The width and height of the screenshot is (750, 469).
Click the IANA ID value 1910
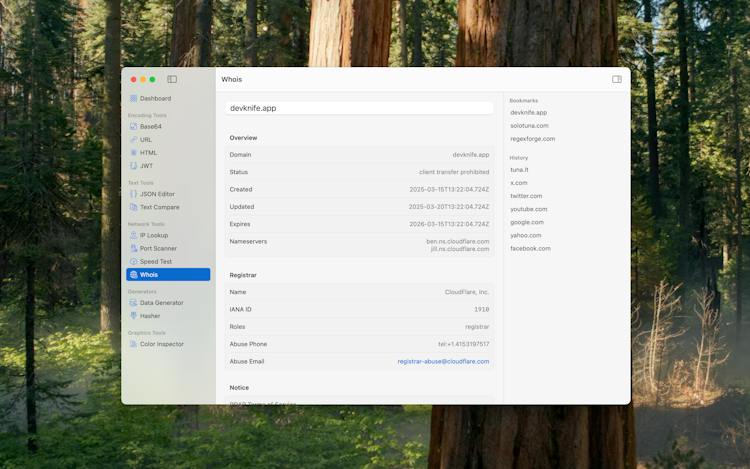coord(482,309)
